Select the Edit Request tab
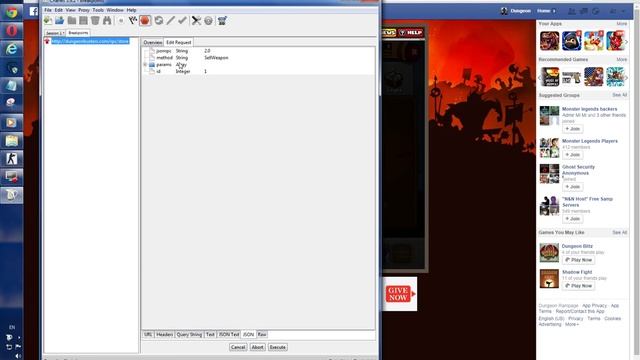The width and height of the screenshot is (640, 360). 178,42
